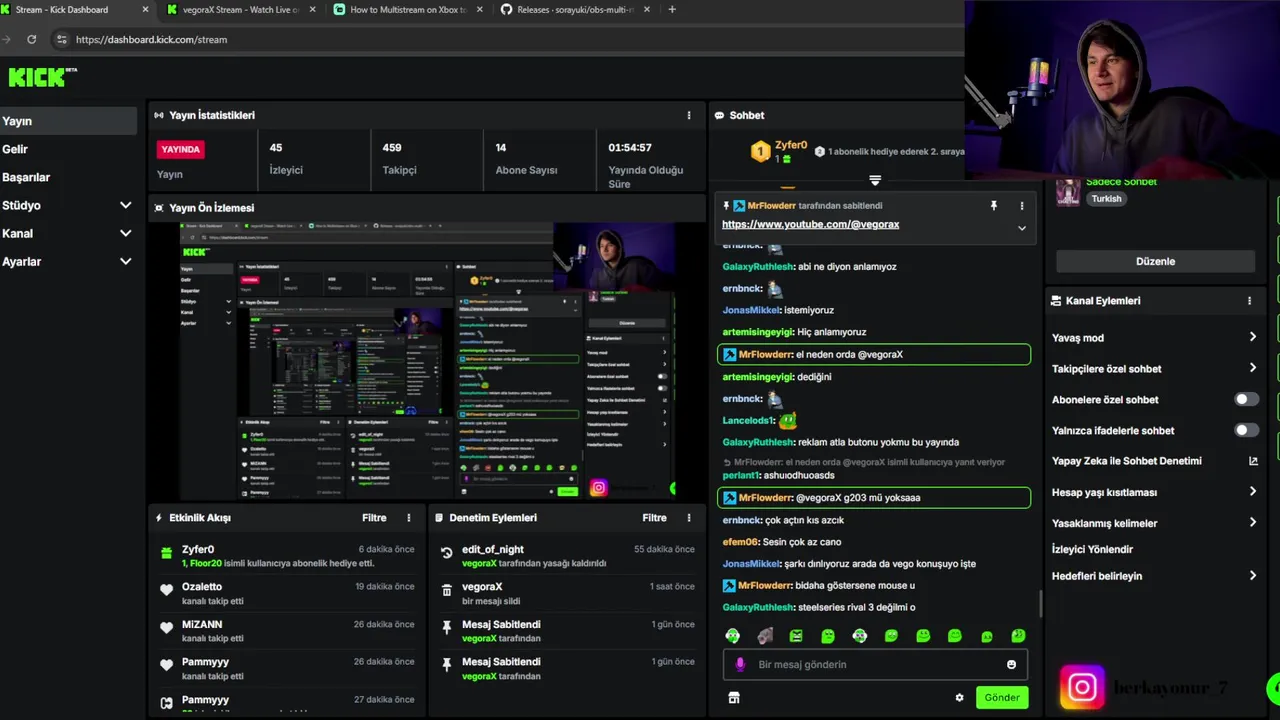This screenshot has height=720, width=1280.
Task: Click Lancelods1 username in chat
Action: [x=748, y=421]
